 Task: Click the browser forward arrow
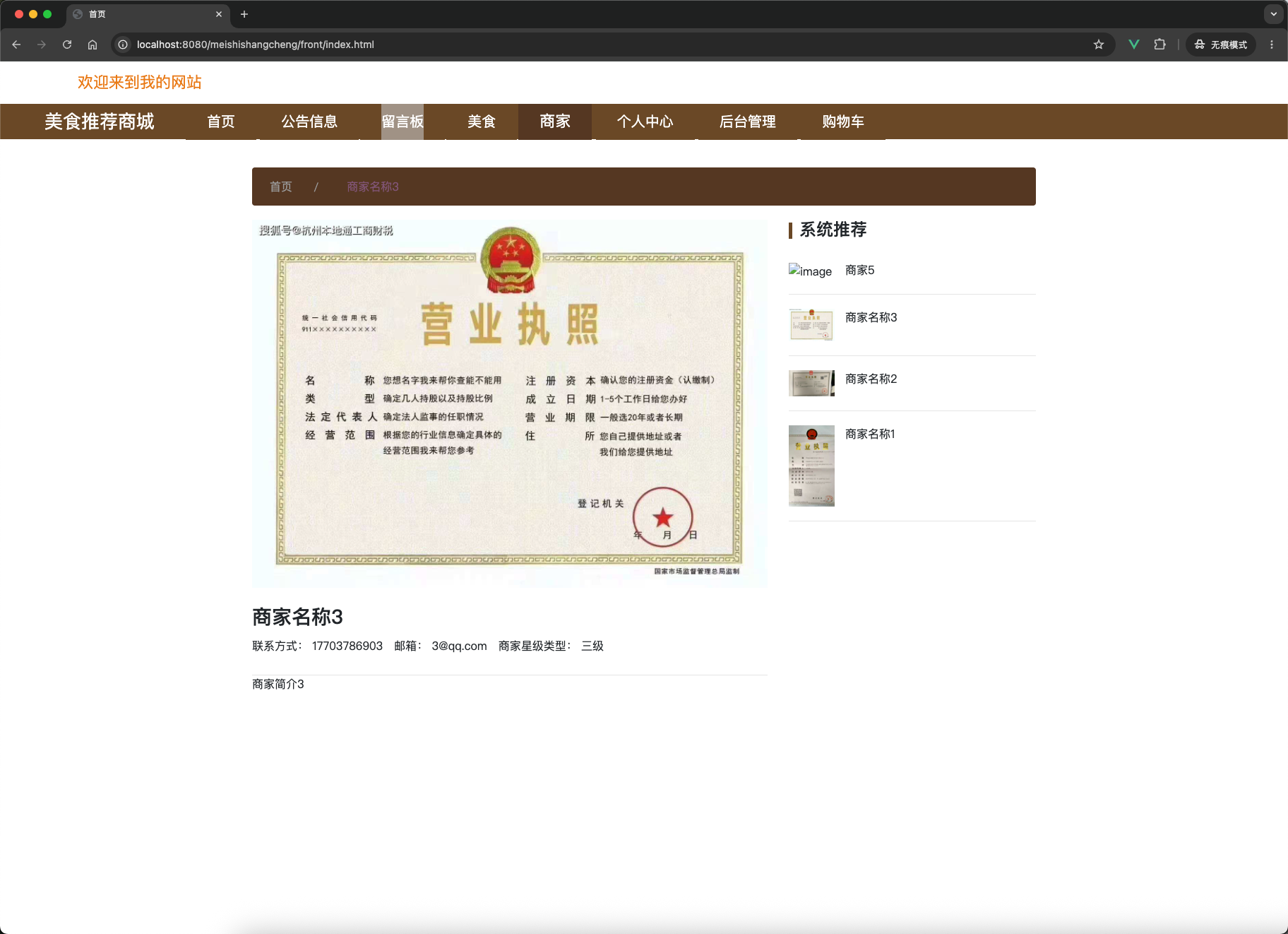tap(42, 45)
